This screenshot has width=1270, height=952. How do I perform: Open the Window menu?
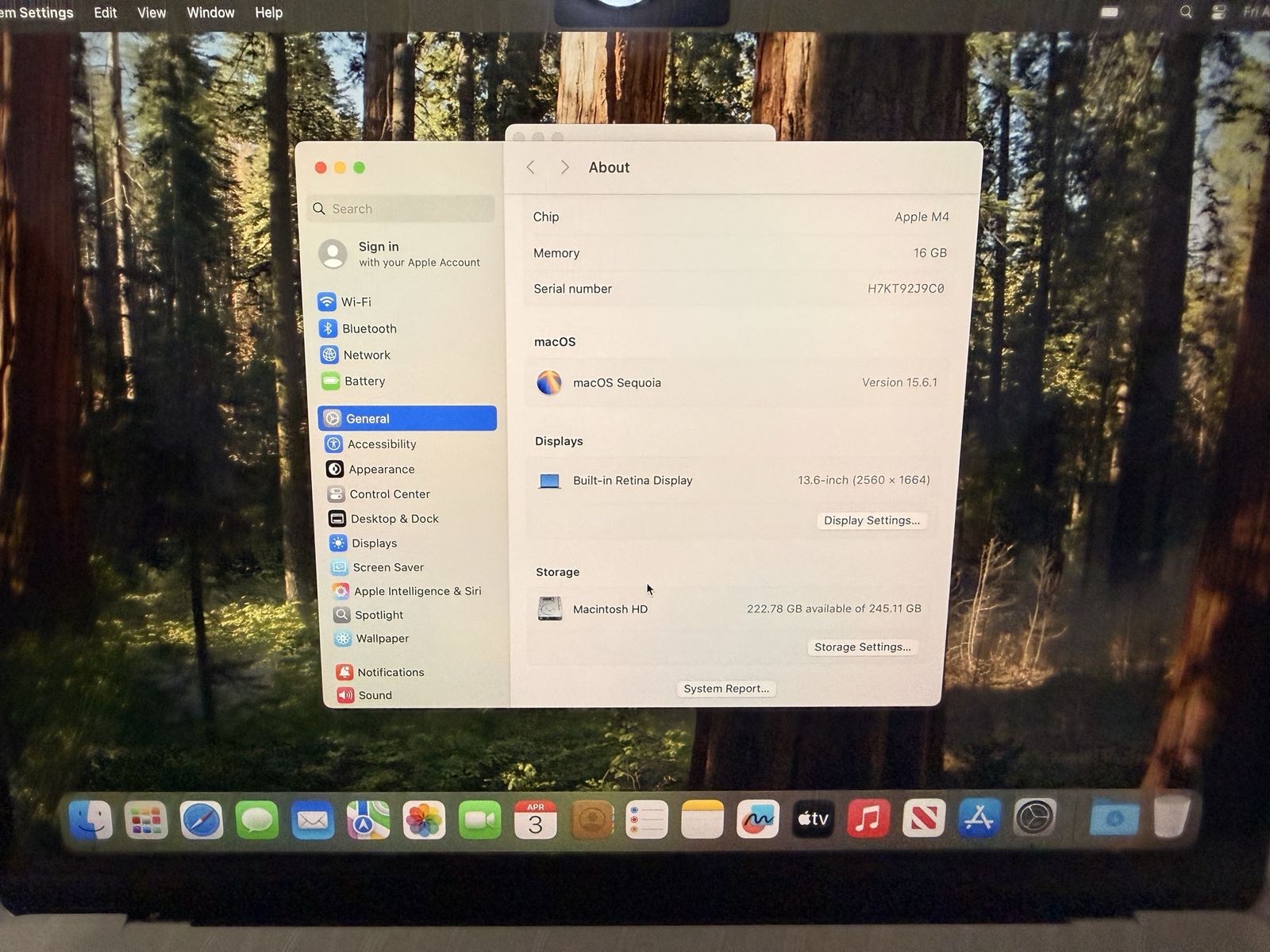[210, 13]
